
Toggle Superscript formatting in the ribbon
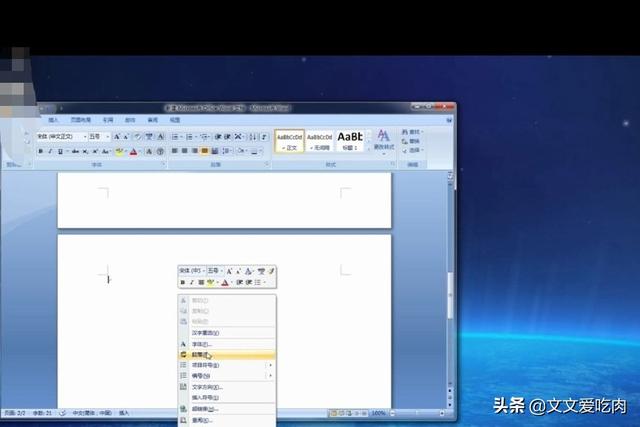95,151
